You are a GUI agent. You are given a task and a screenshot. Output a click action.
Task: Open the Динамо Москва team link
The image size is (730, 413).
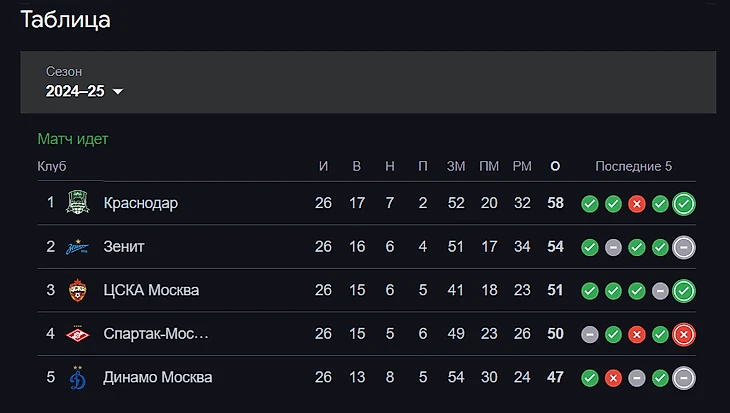(158, 377)
